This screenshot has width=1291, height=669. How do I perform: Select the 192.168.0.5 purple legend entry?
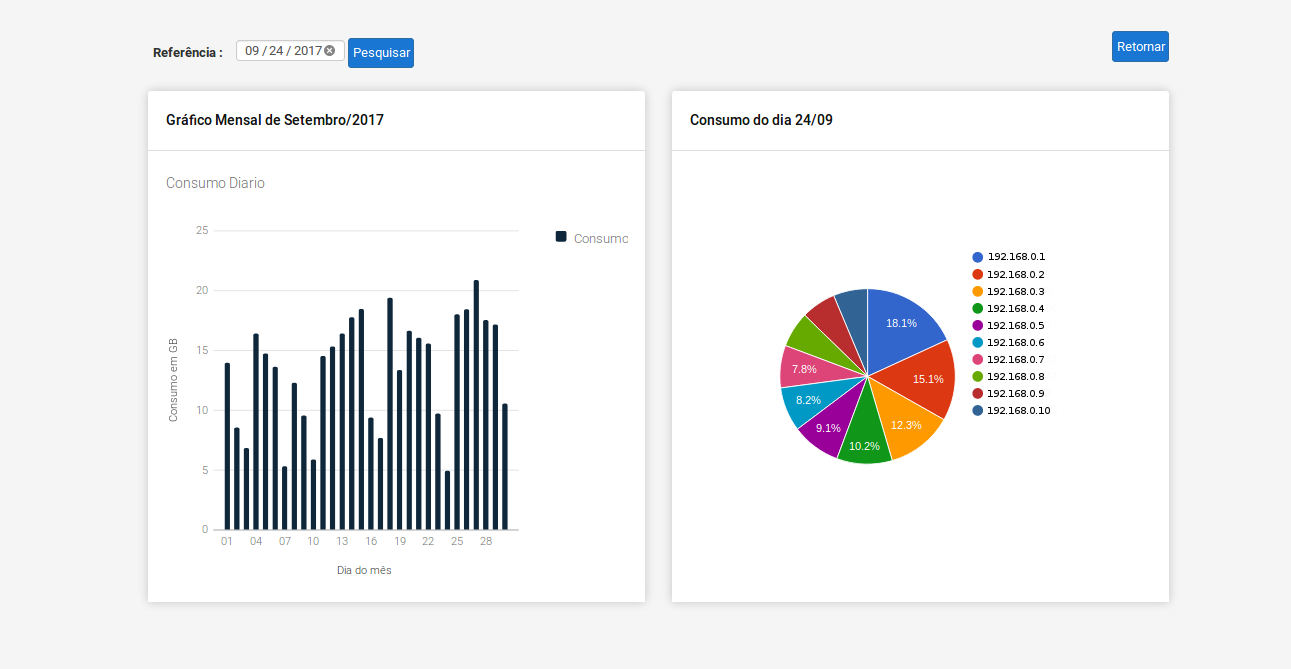pyautogui.click(x=1015, y=325)
